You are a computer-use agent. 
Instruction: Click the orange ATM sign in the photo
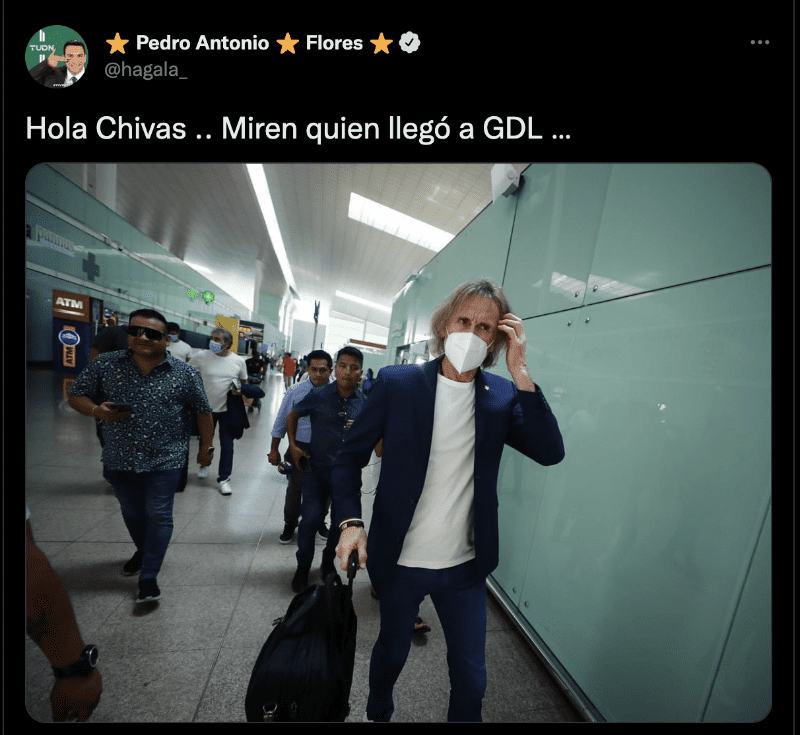pos(70,304)
